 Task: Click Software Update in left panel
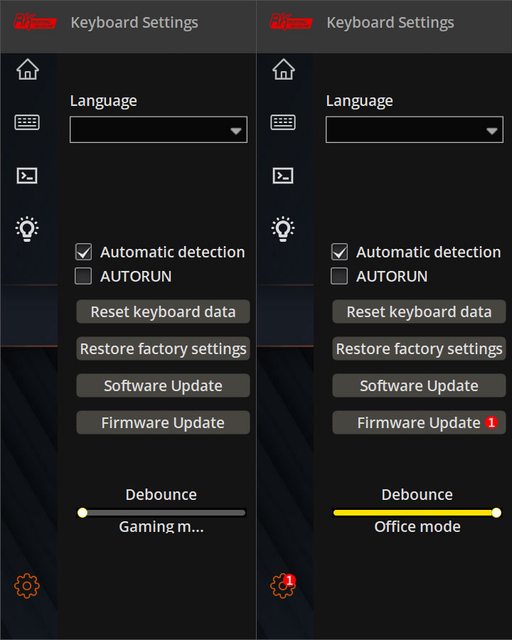pos(163,386)
